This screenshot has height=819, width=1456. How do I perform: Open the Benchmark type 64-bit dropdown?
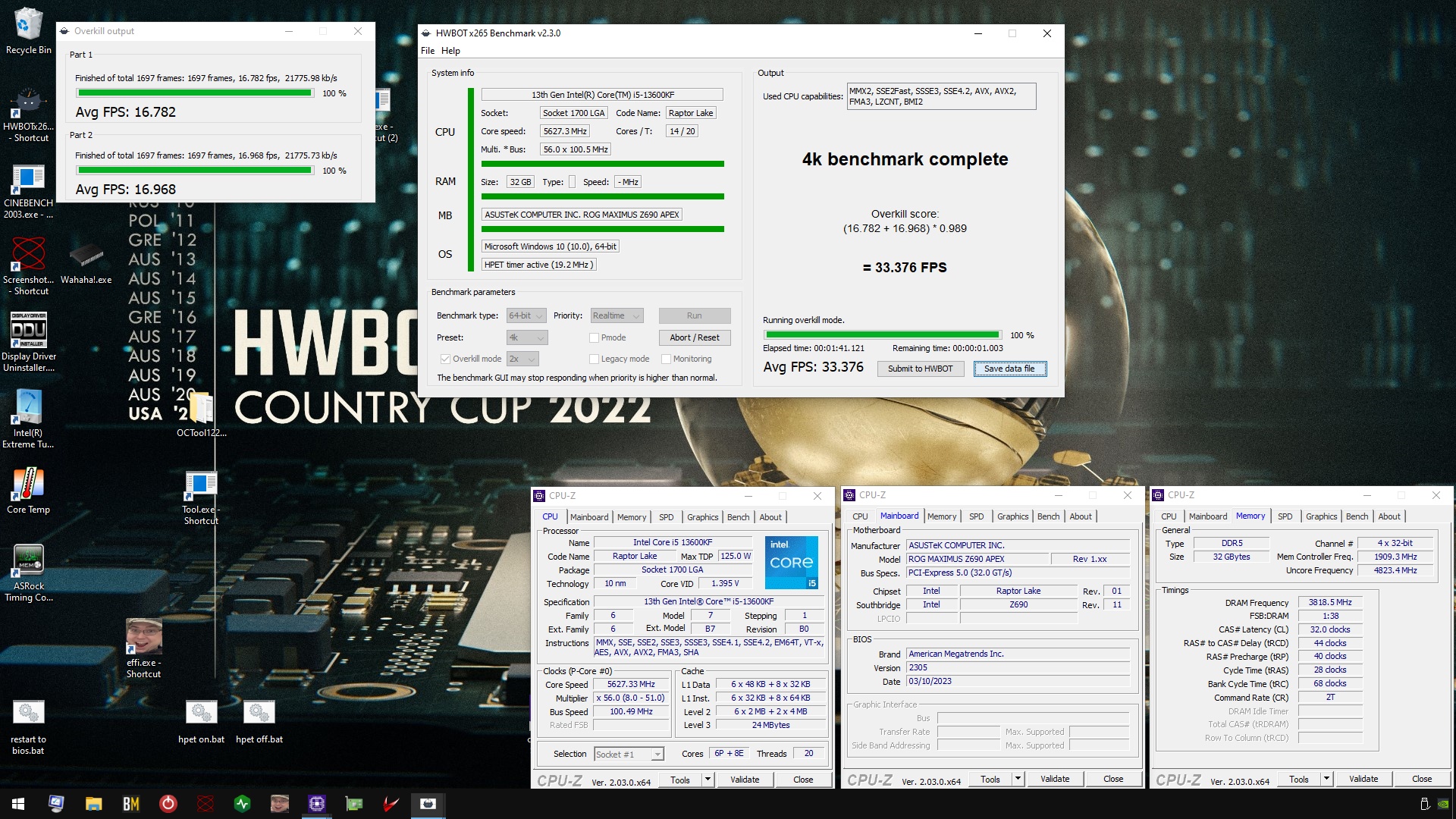[x=526, y=315]
